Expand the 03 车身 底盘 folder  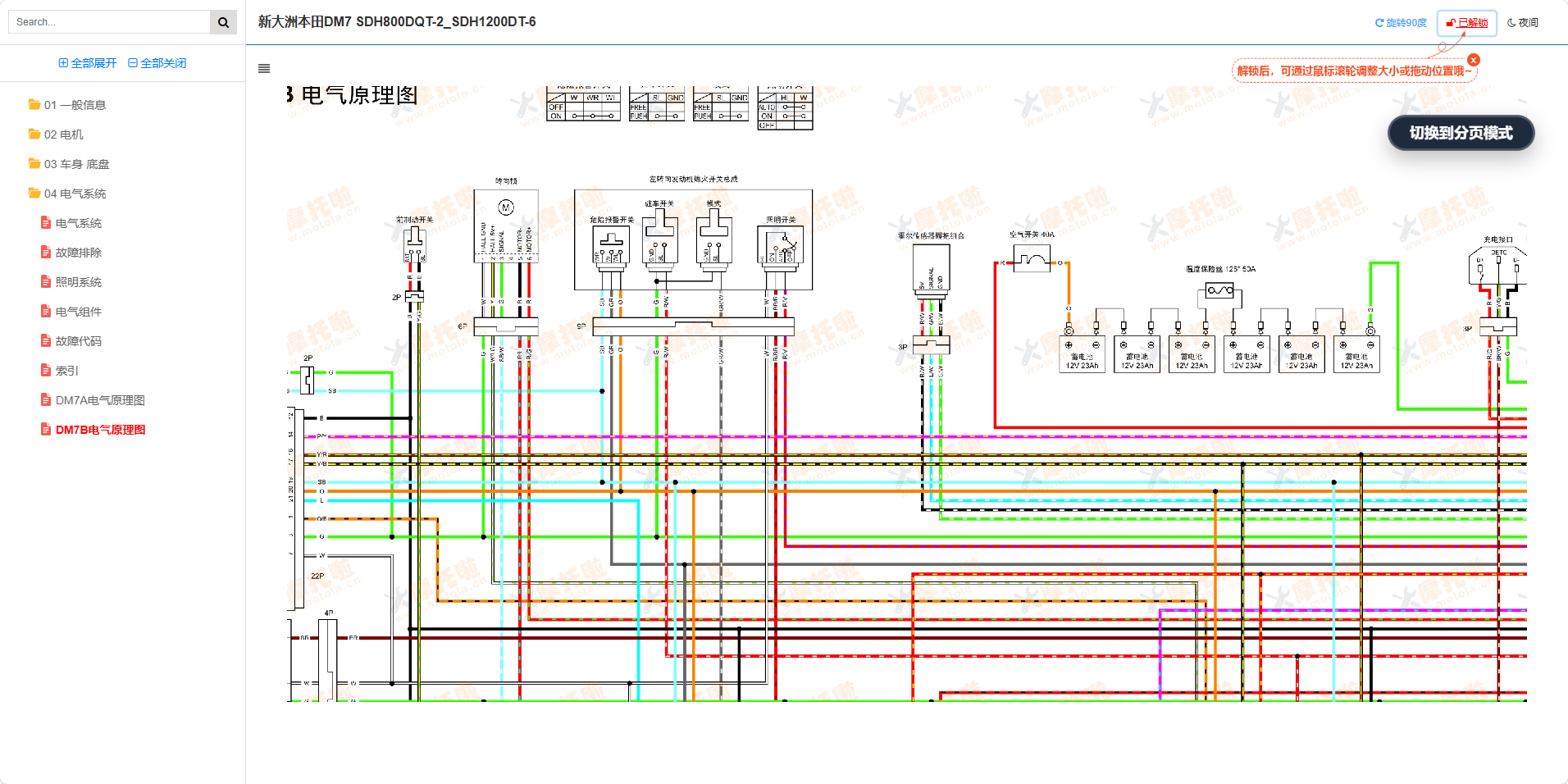tap(76, 164)
